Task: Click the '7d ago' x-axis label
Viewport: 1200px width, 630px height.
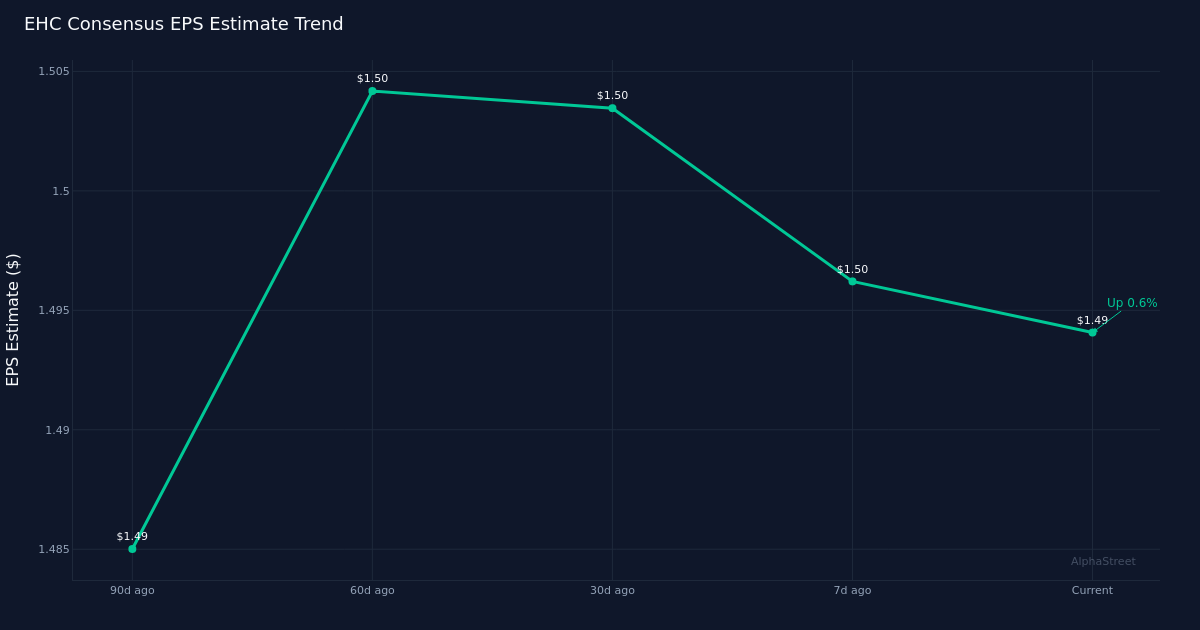Action: coord(852,590)
